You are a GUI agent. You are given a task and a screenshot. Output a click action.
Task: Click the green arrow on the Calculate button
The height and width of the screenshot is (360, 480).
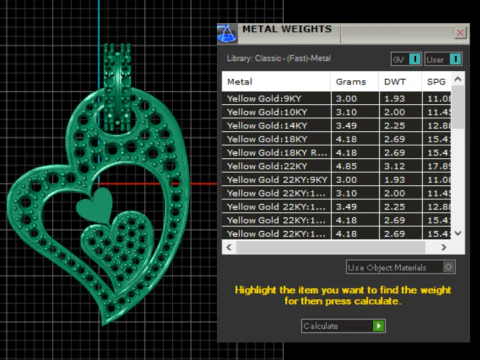(x=379, y=326)
